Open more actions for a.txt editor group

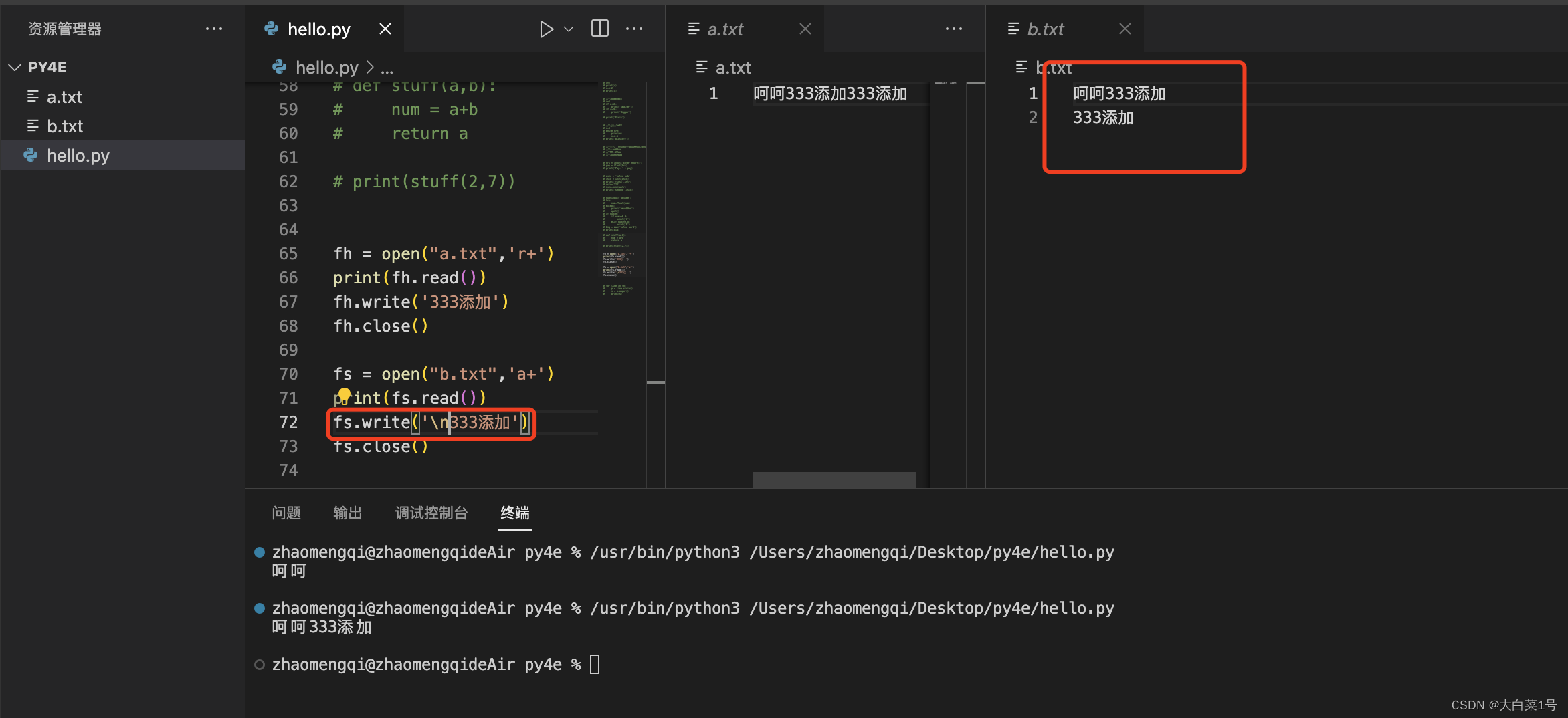click(x=954, y=29)
